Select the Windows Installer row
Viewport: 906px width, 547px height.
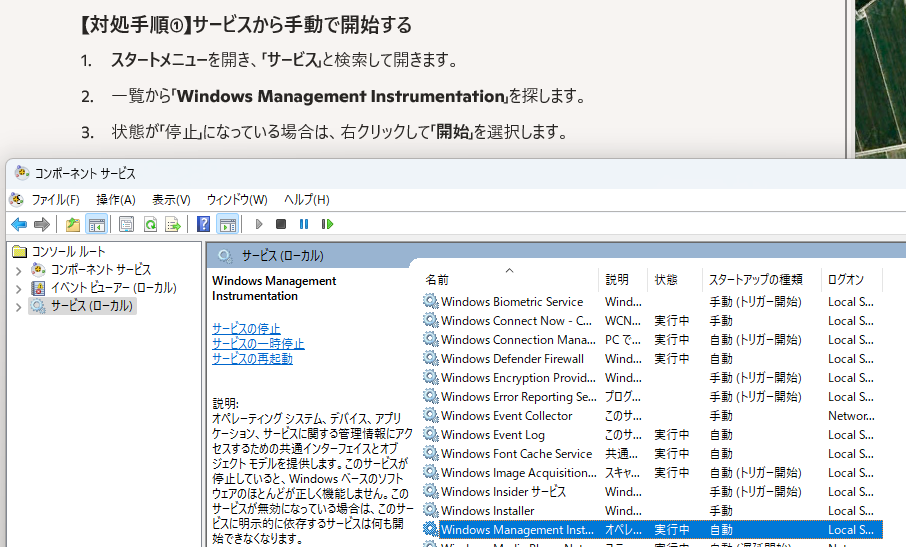652,511
